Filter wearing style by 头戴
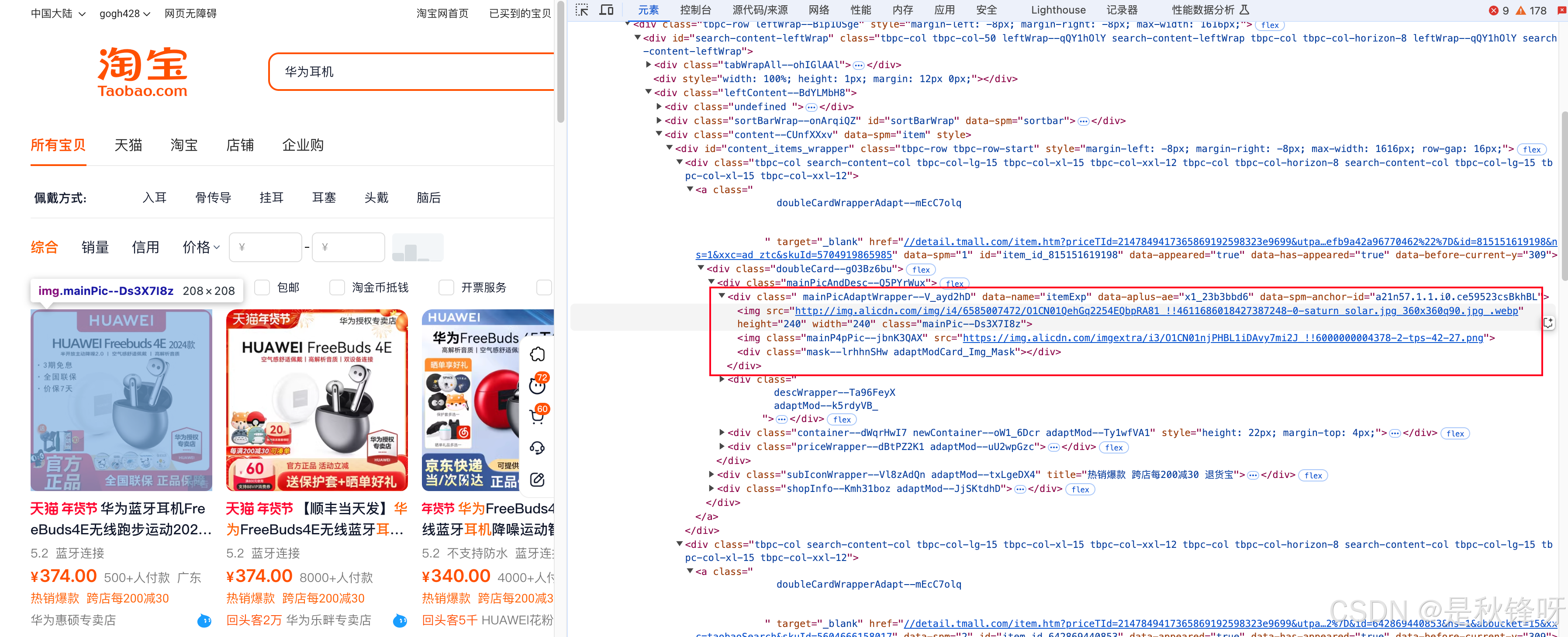The width and height of the screenshot is (1568, 637). (377, 198)
